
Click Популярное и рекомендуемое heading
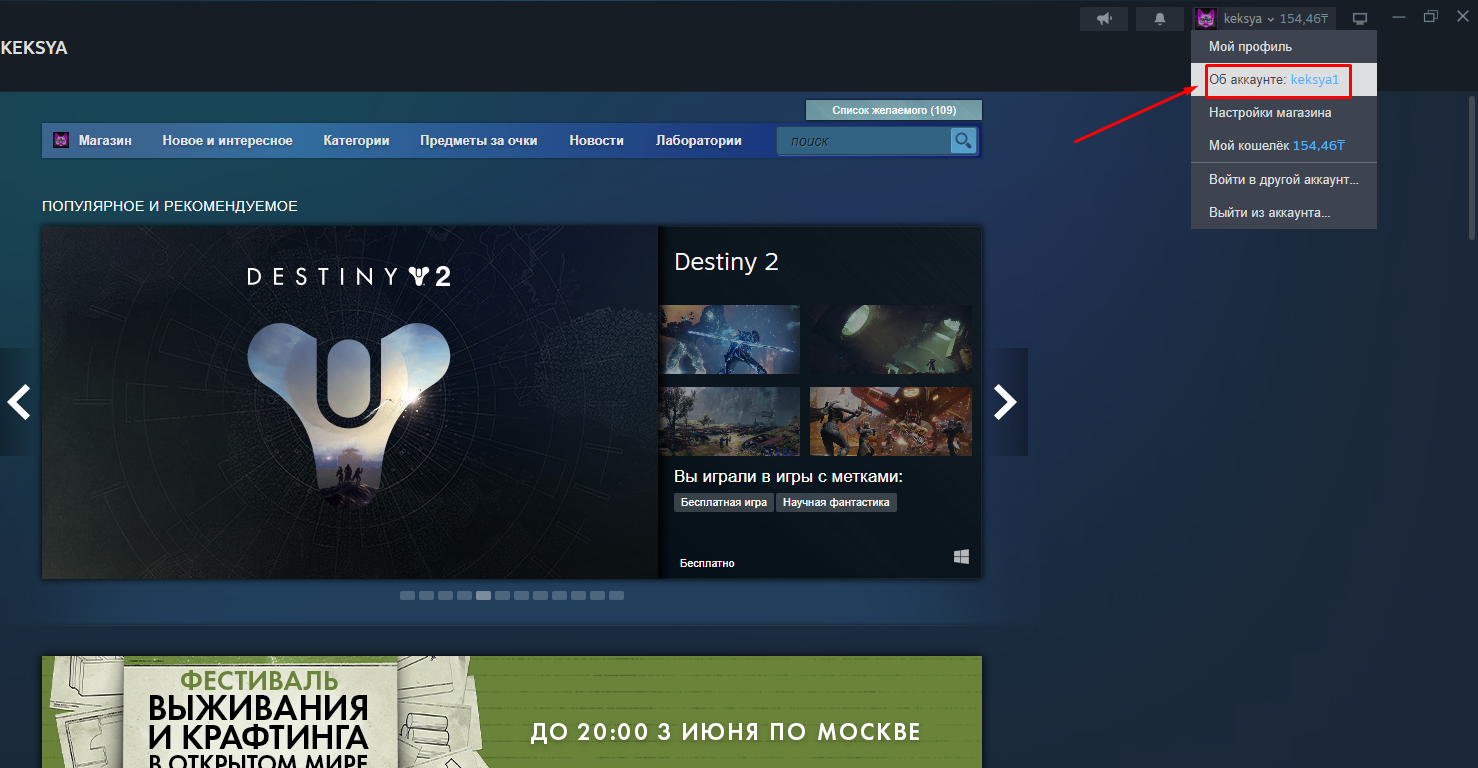click(170, 206)
